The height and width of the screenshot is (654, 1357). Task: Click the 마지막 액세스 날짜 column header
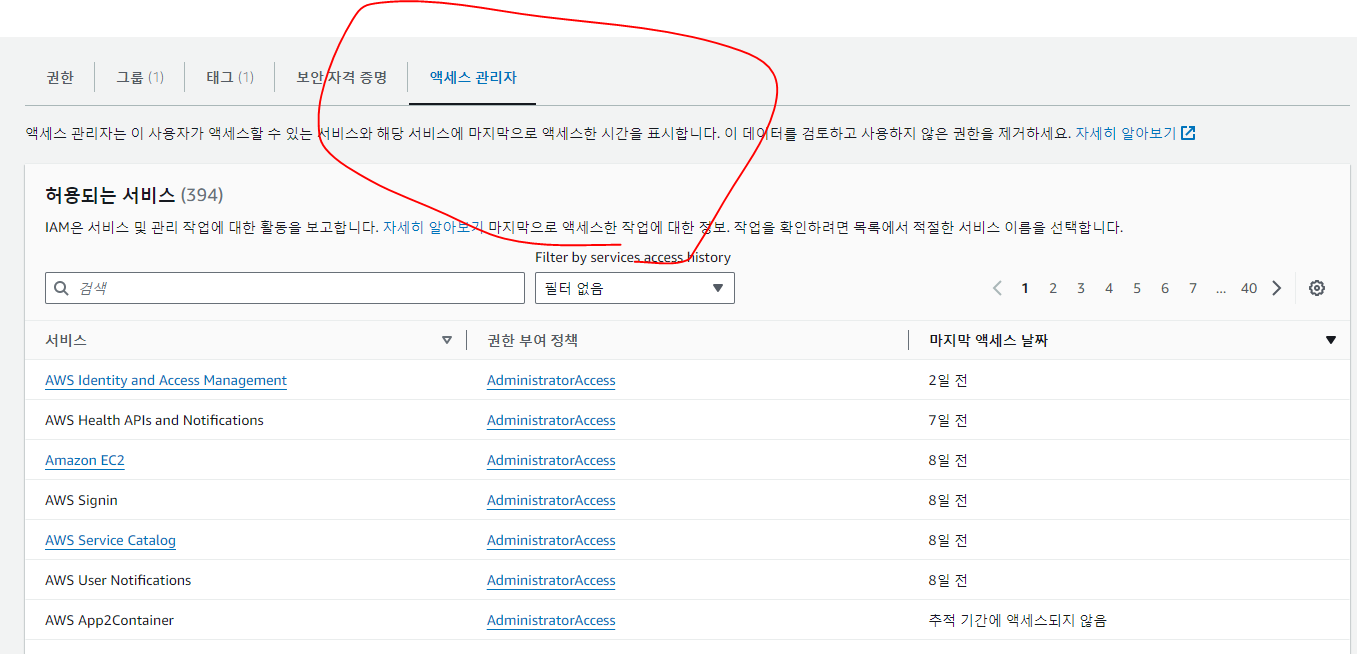(988, 340)
